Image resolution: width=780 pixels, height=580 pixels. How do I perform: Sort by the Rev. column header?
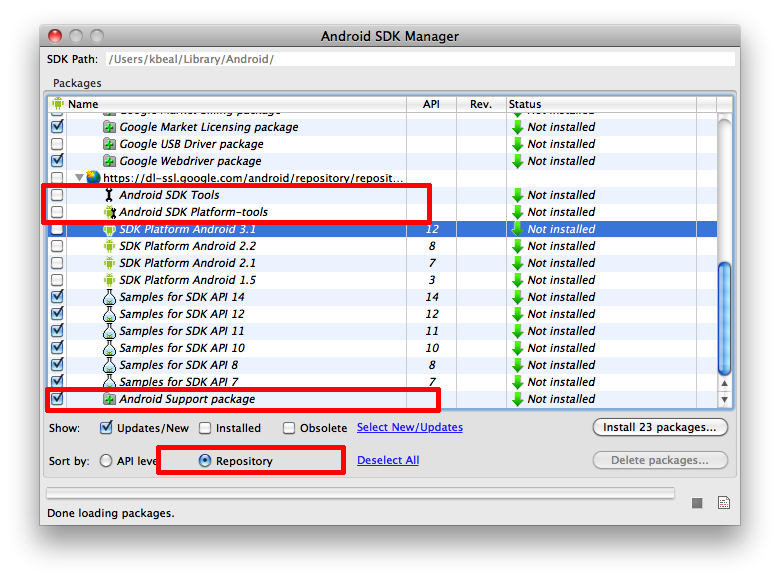point(481,104)
